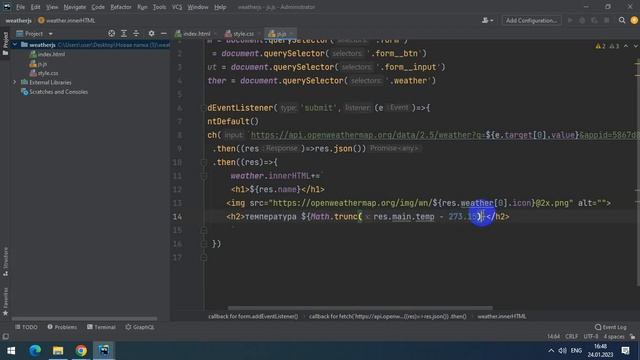Open Project panel settings gear
The height and width of the screenshot is (360, 640).
pos(151,33)
